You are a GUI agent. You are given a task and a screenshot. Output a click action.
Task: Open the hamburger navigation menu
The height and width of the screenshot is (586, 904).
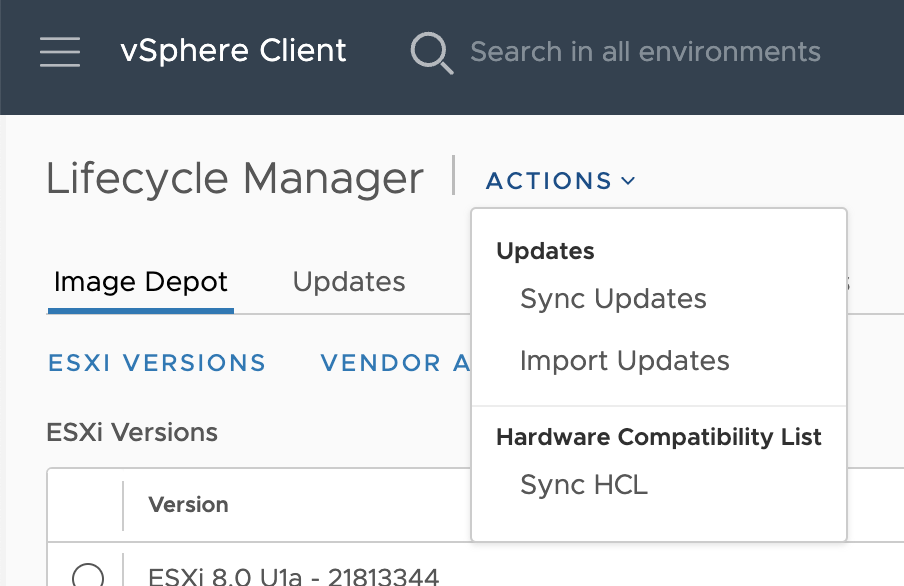[60, 52]
